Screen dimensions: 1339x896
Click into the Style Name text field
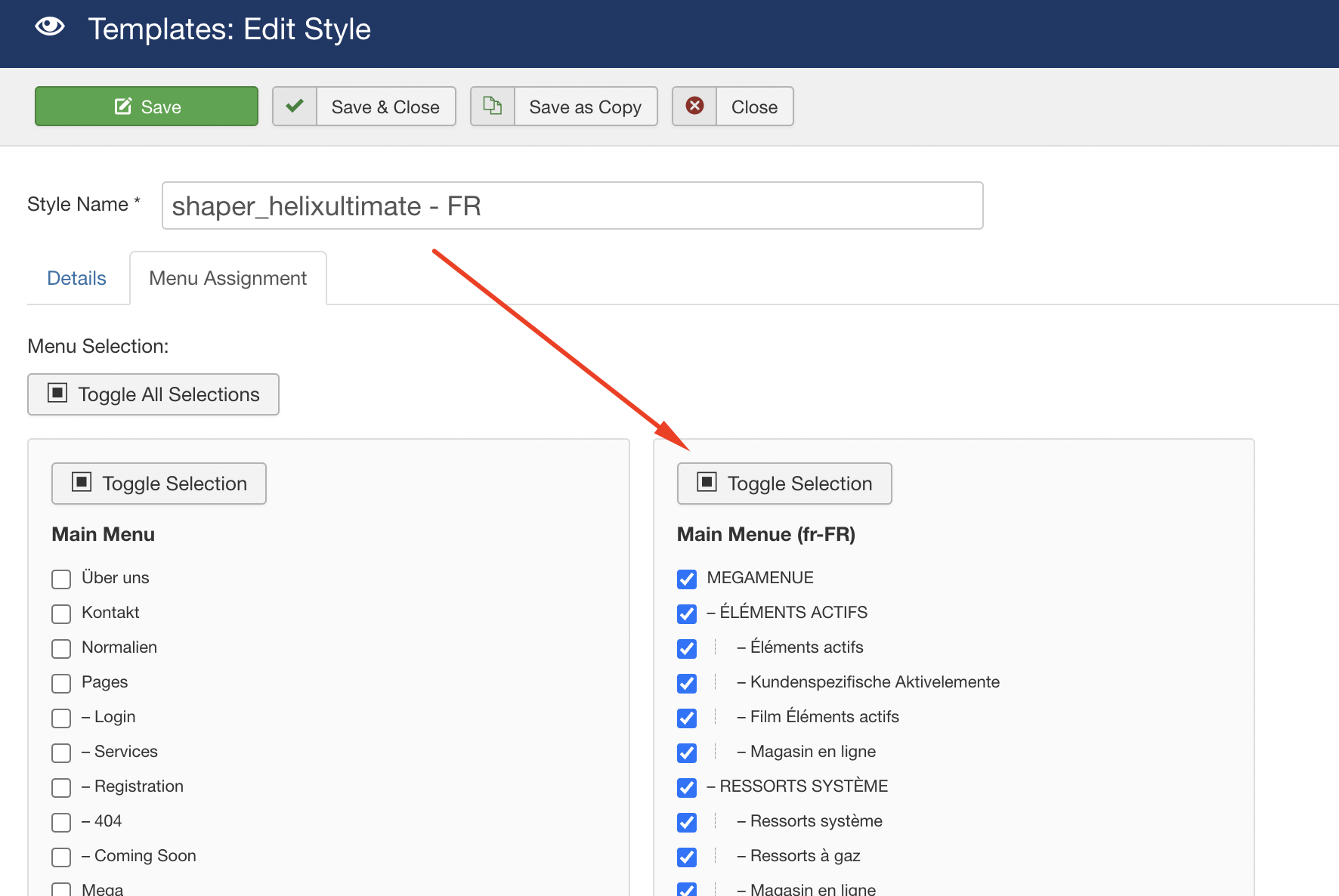click(572, 205)
